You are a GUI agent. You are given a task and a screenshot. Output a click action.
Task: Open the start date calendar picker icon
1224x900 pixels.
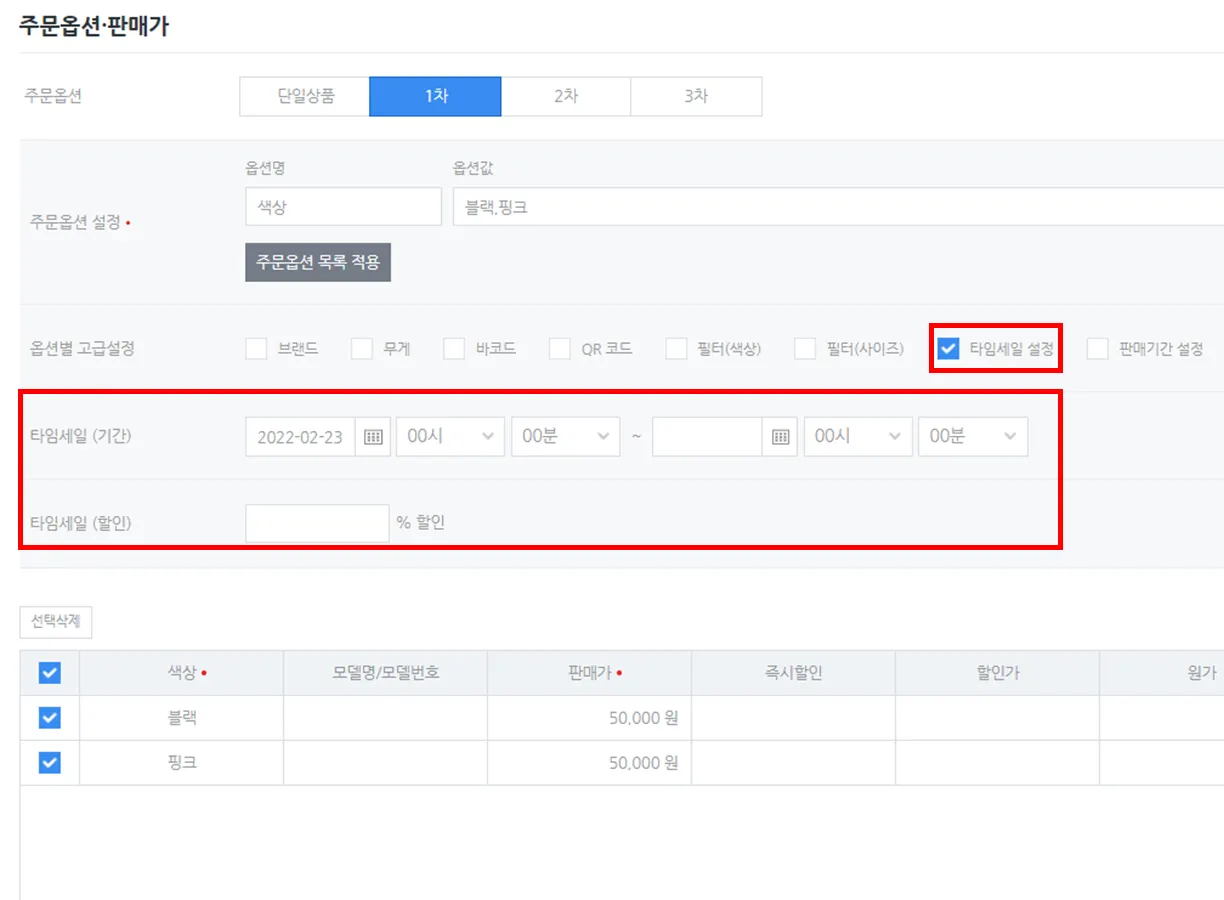[x=373, y=437]
